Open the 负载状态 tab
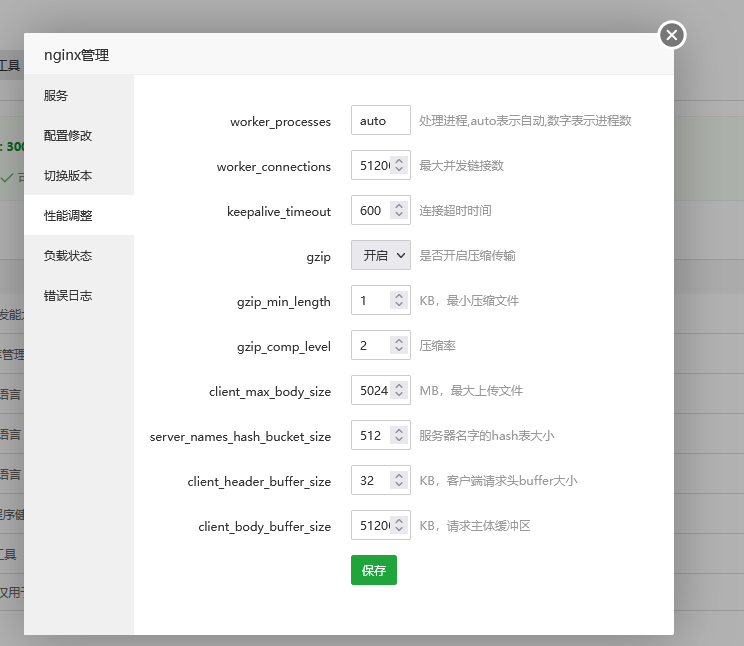Screen dimensions: 744x646 [79, 256]
